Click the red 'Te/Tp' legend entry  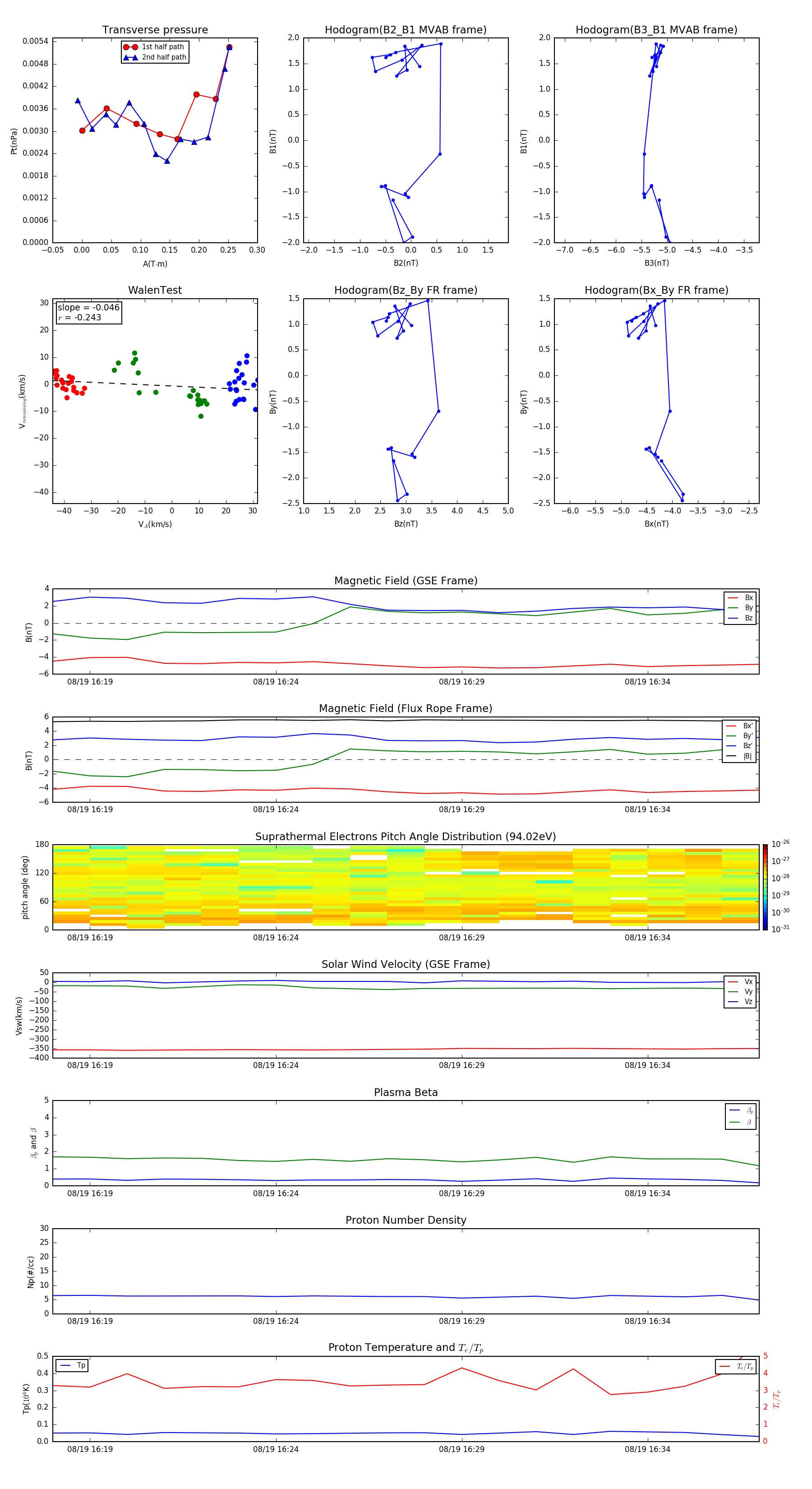(x=736, y=1366)
